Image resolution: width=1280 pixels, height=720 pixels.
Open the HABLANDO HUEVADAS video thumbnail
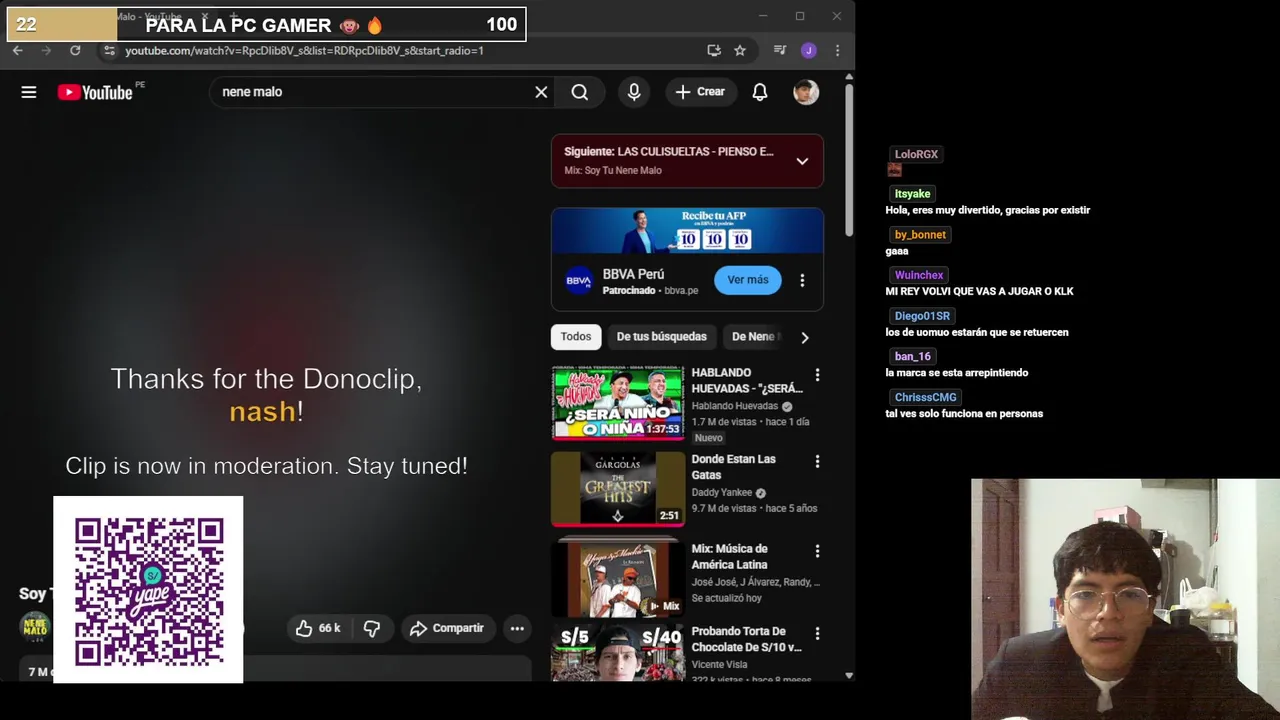pos(618,402)
